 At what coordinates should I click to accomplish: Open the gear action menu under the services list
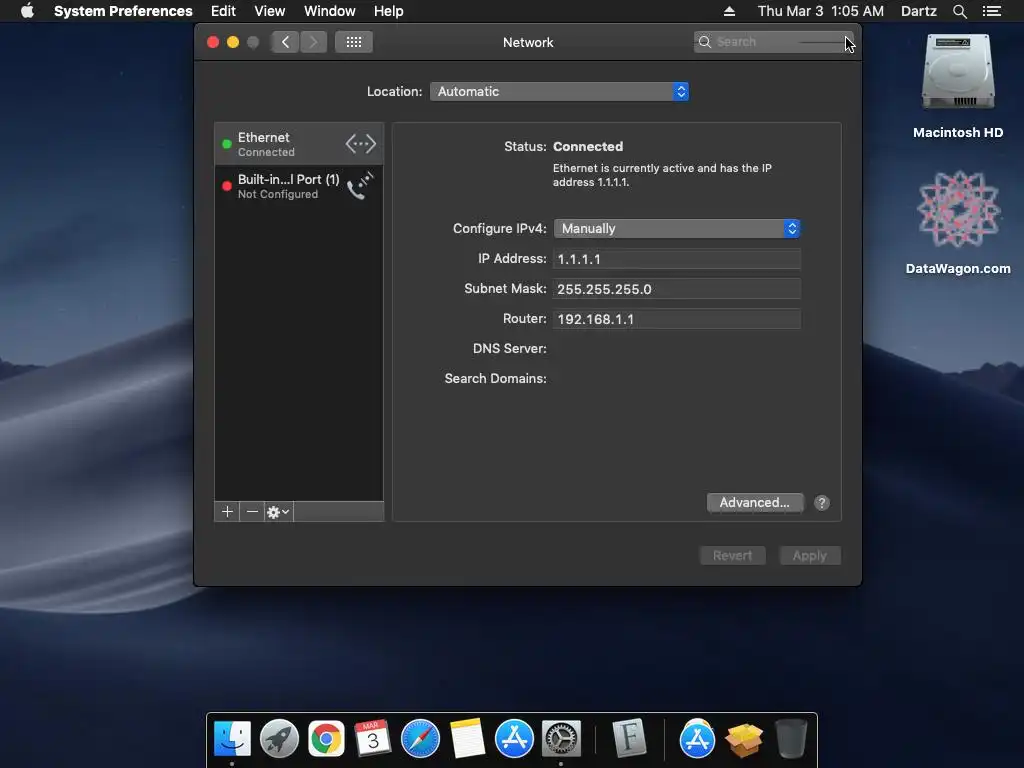tap(278, 512)
